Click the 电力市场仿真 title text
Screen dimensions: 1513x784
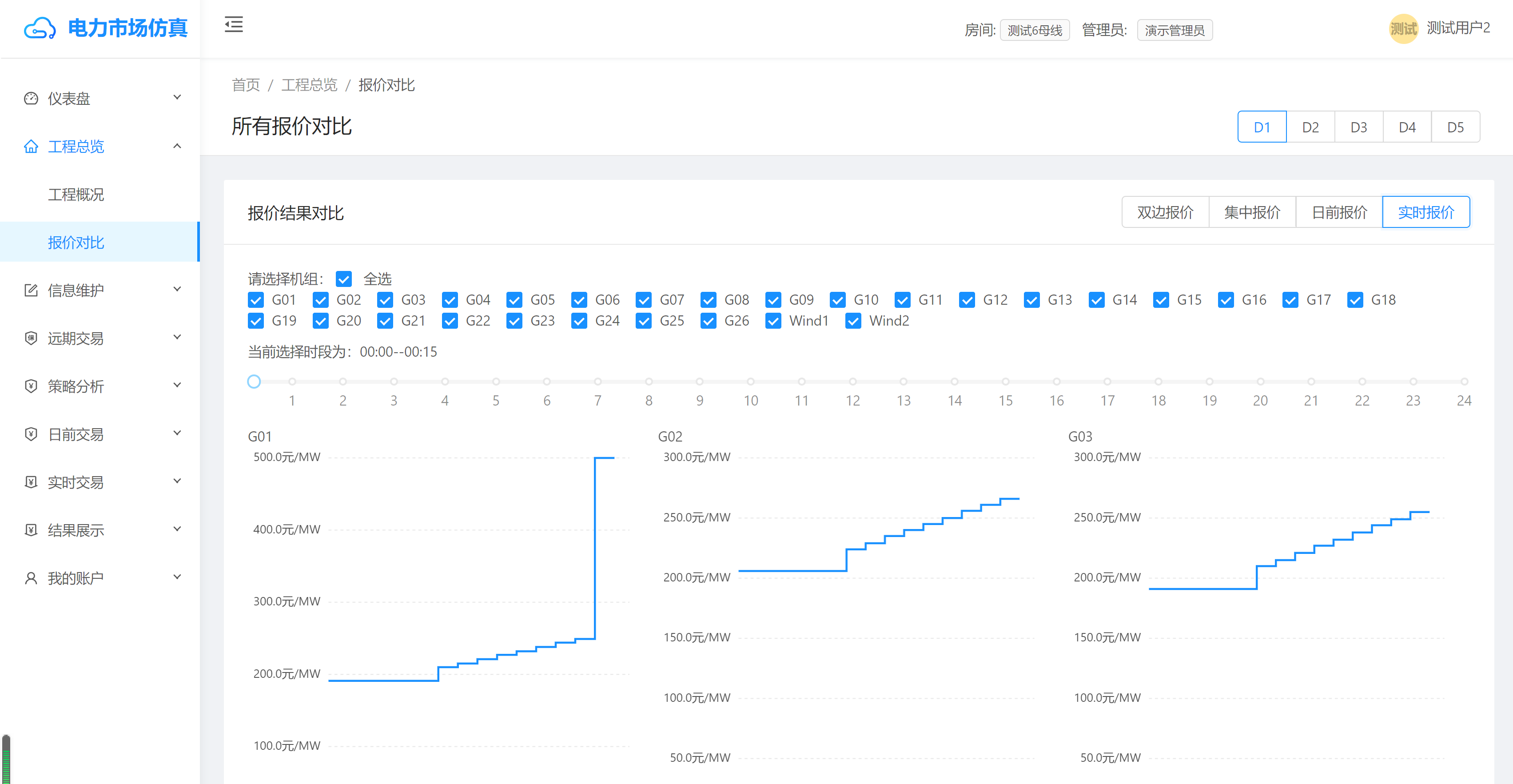[x=127, y=28]
